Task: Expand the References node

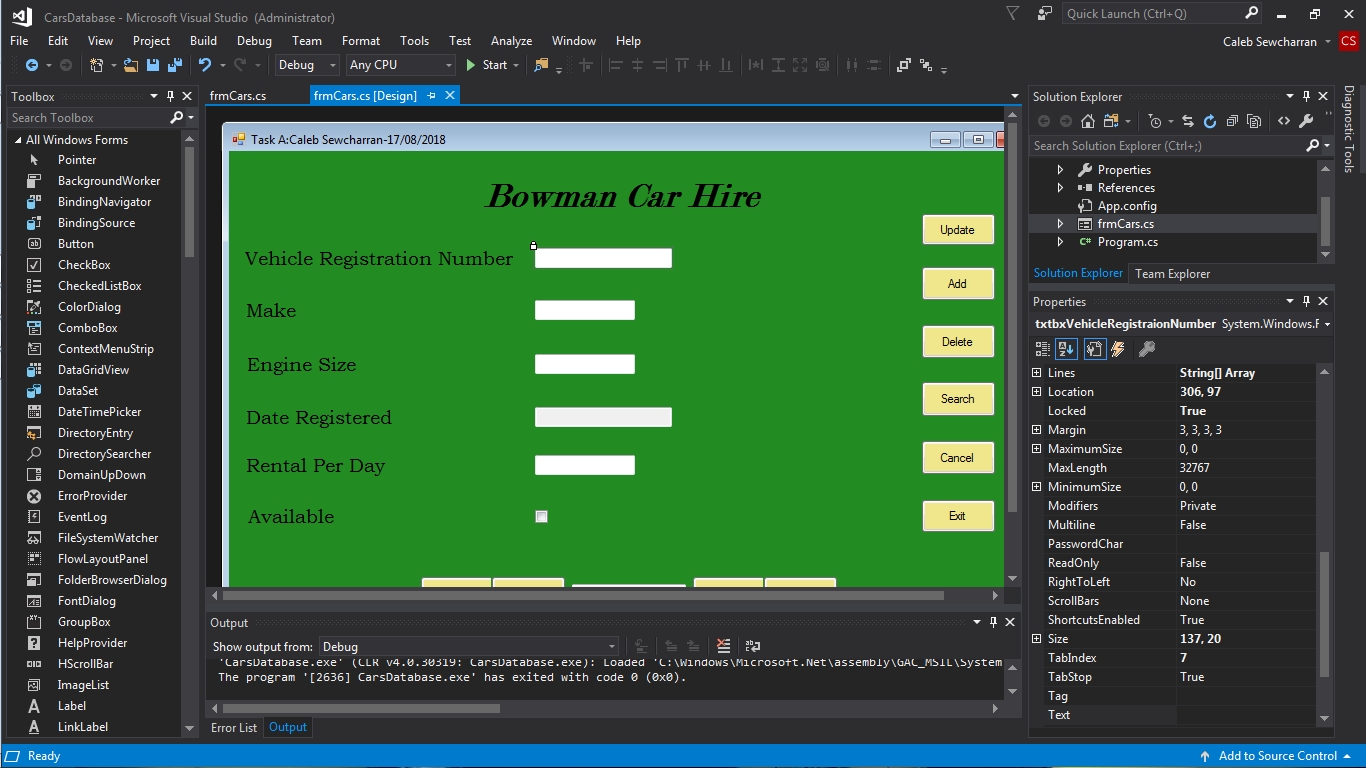Action: (1060, 188)
